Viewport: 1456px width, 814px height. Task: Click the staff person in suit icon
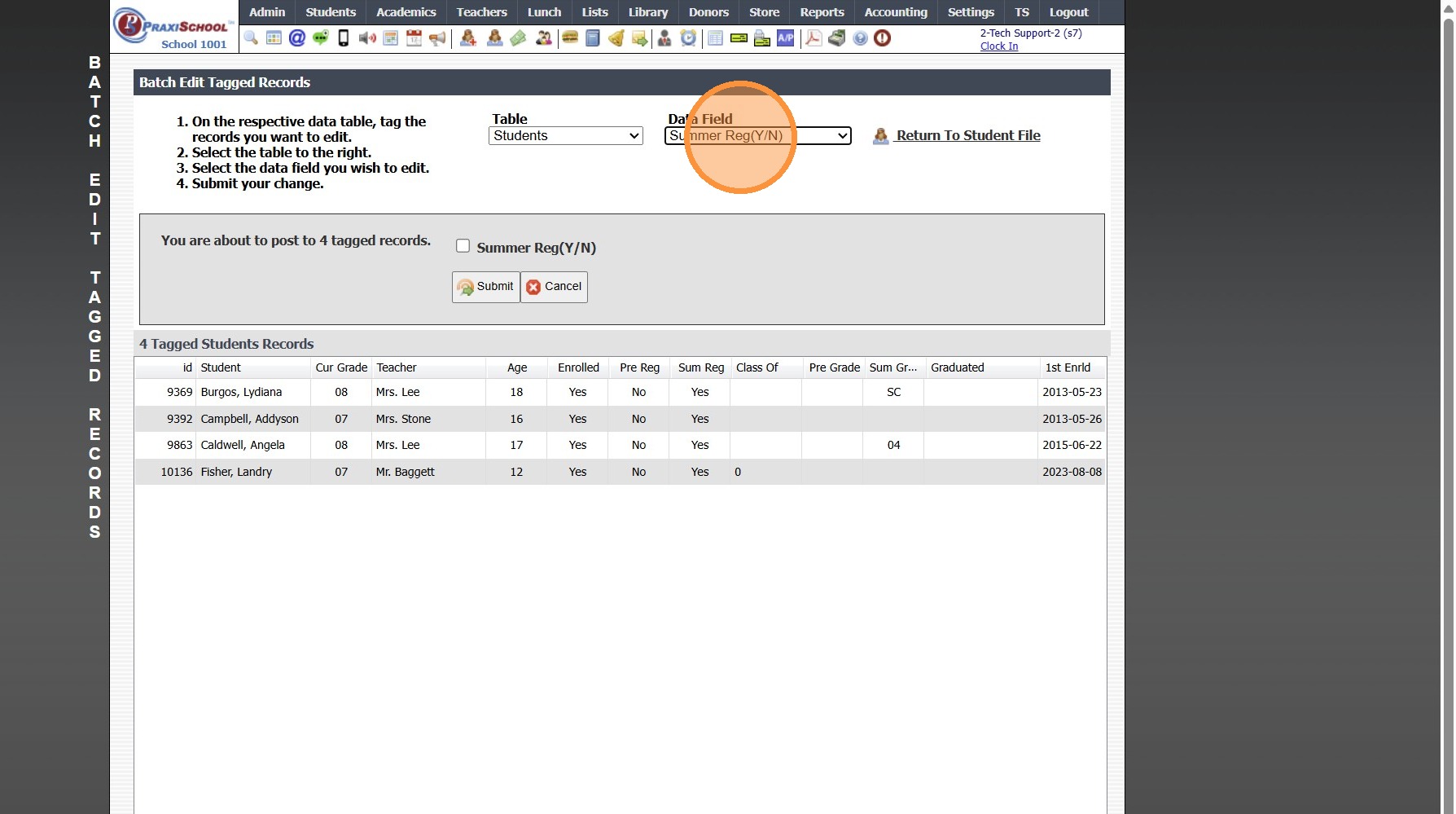pos(664,38)
